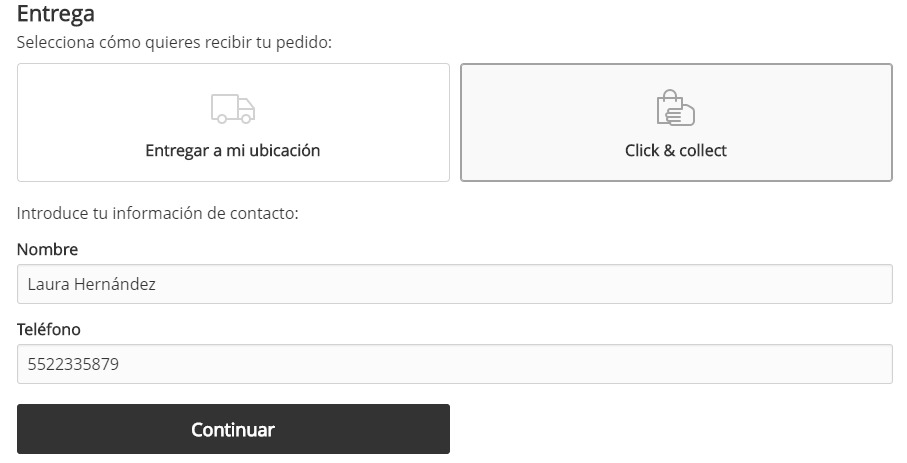Click the "Selecciona cómo quieres recibir" instruction text
Screen dimensions: 907x463
(174, 43)
